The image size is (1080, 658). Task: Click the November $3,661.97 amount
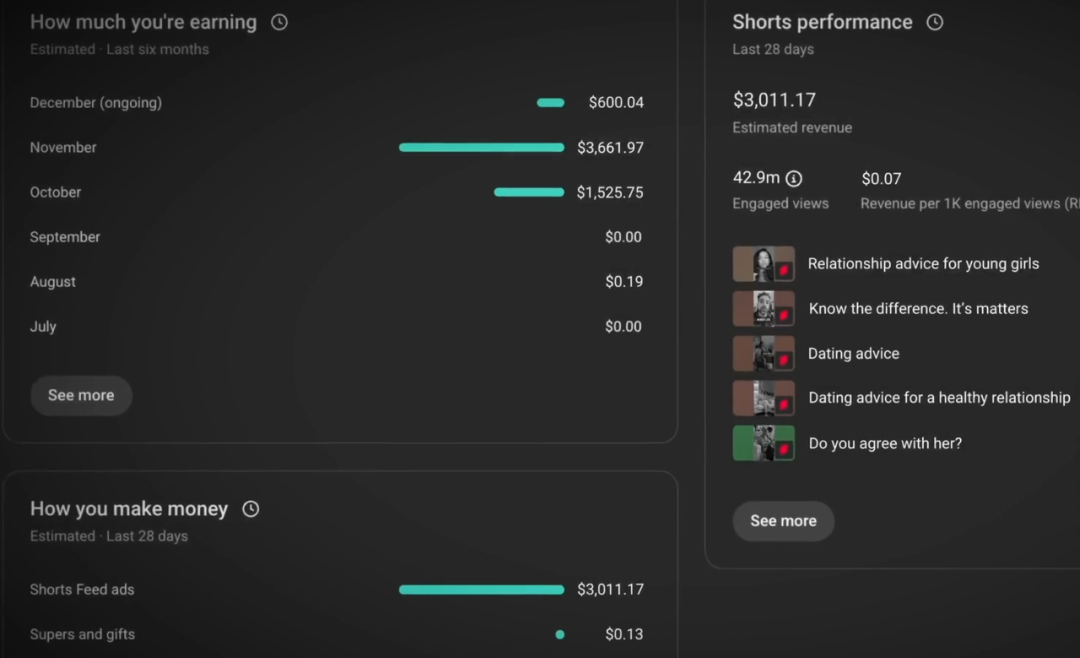point(610,148)
